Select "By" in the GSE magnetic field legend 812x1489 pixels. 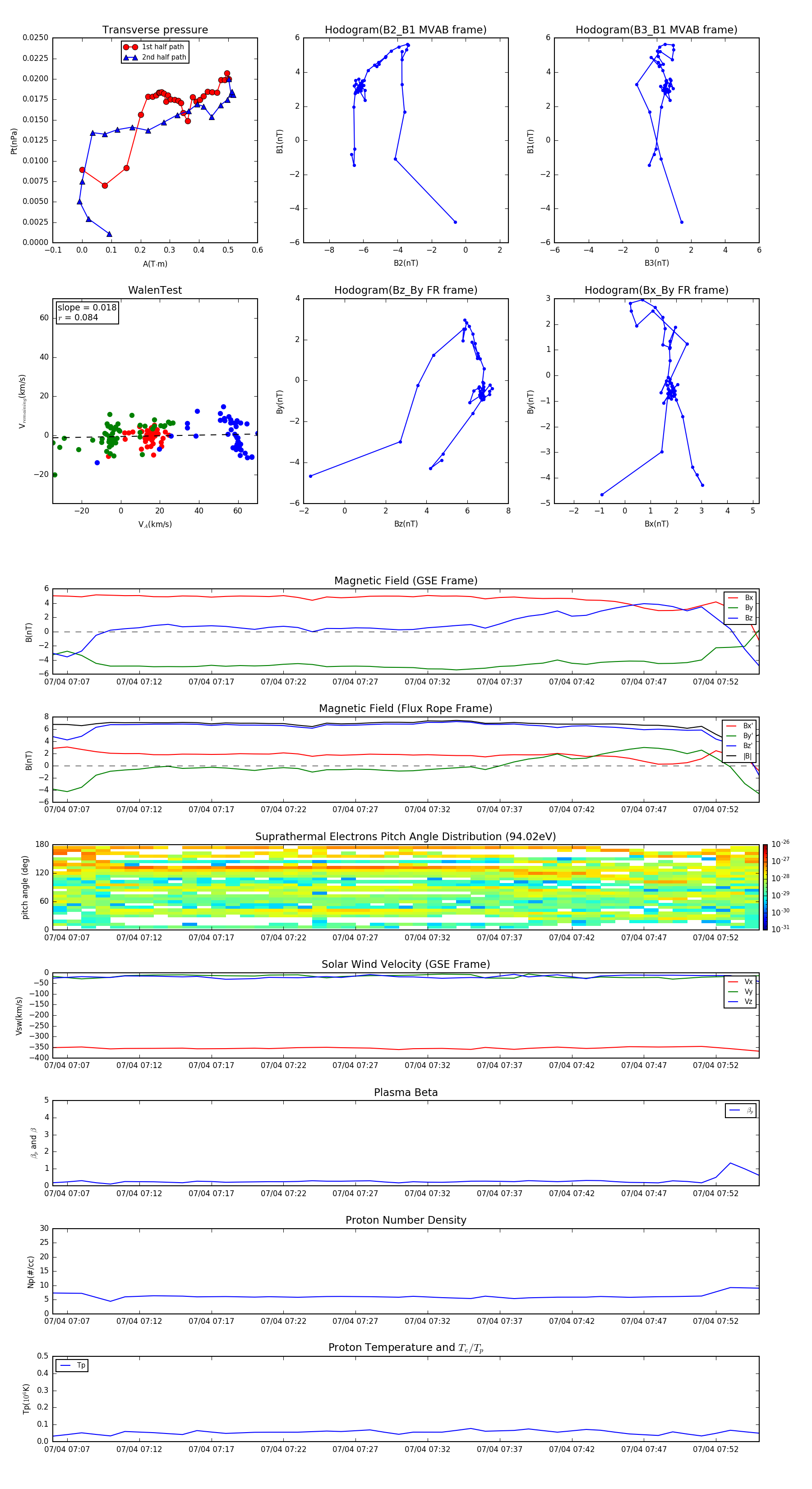click(x=741, y=607)
